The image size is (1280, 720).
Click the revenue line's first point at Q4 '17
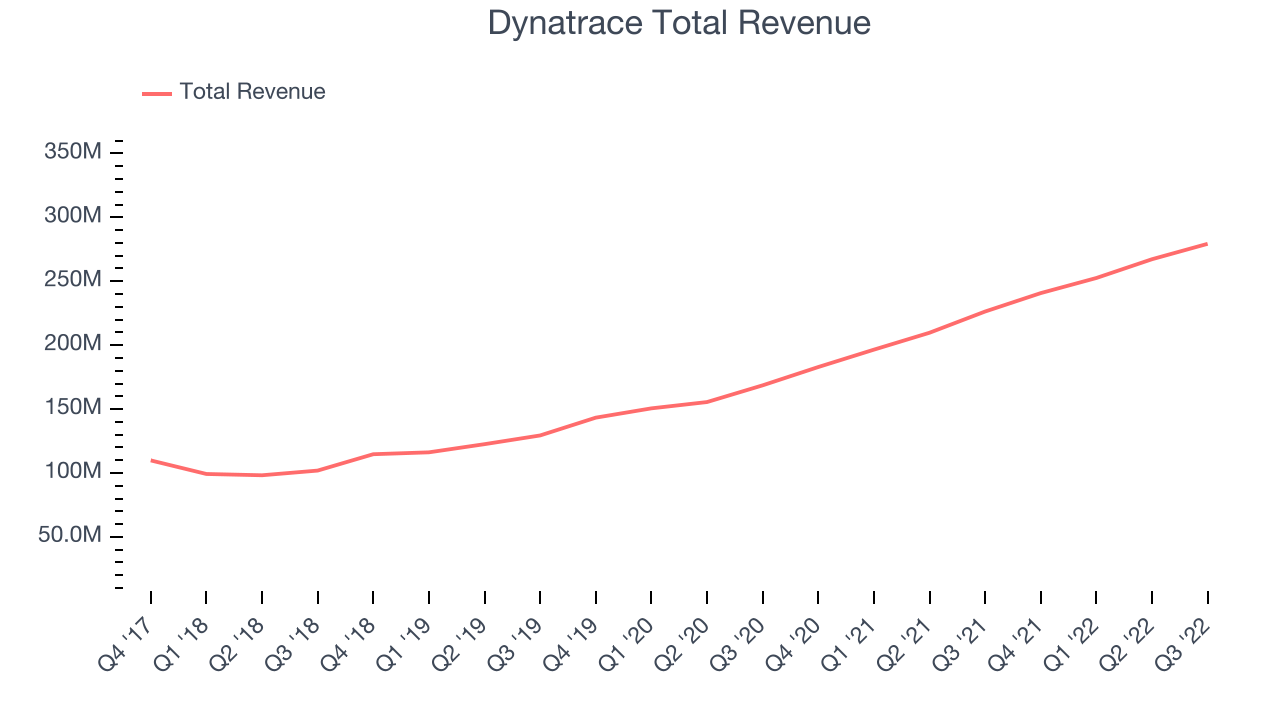(151, 460)
